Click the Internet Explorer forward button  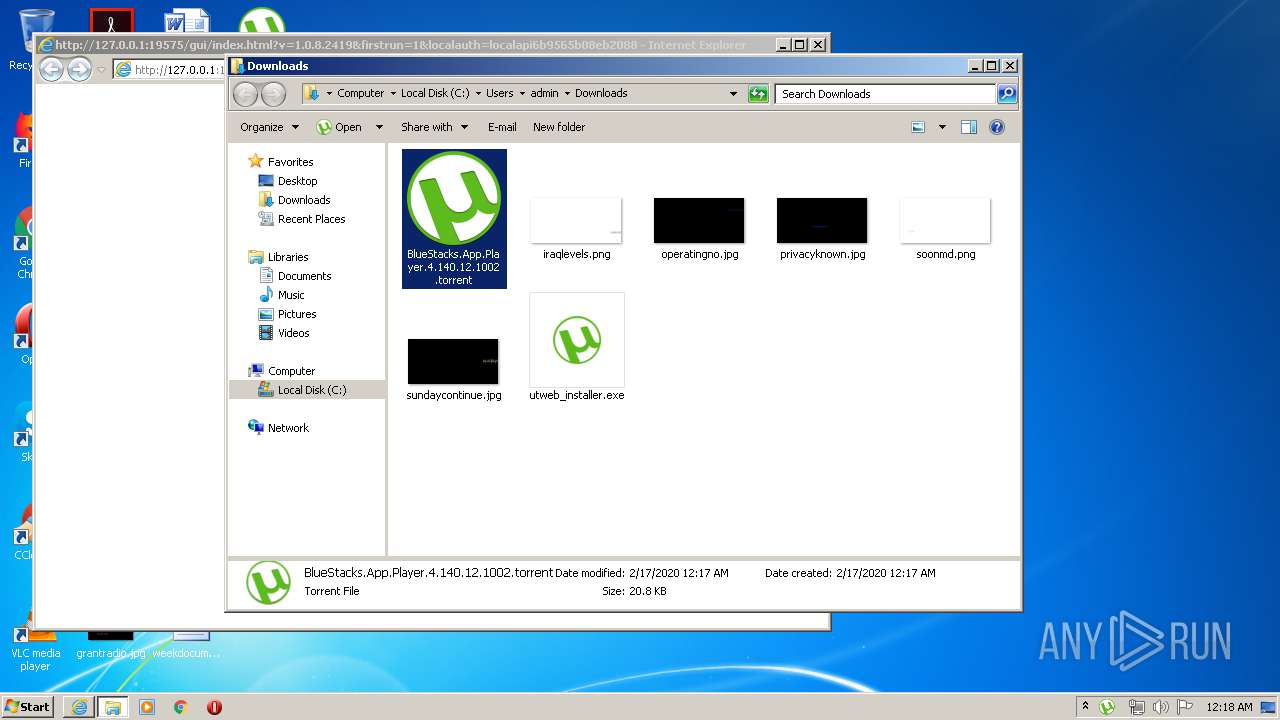tap(79, 69)
